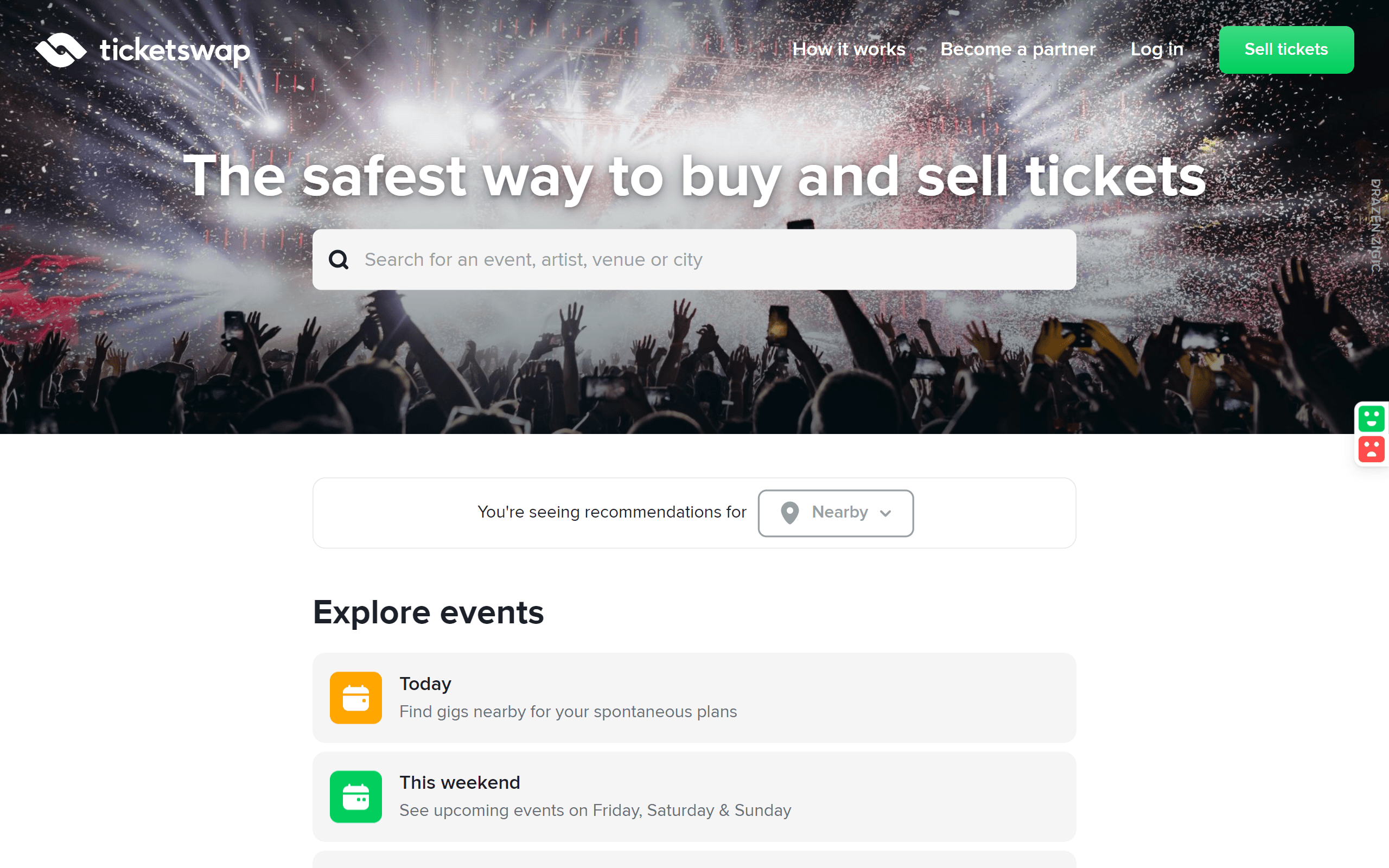This screenshot has height=868, width=1389.
Task: Click the ticketswap wordmark text
Action: [175, 50]
